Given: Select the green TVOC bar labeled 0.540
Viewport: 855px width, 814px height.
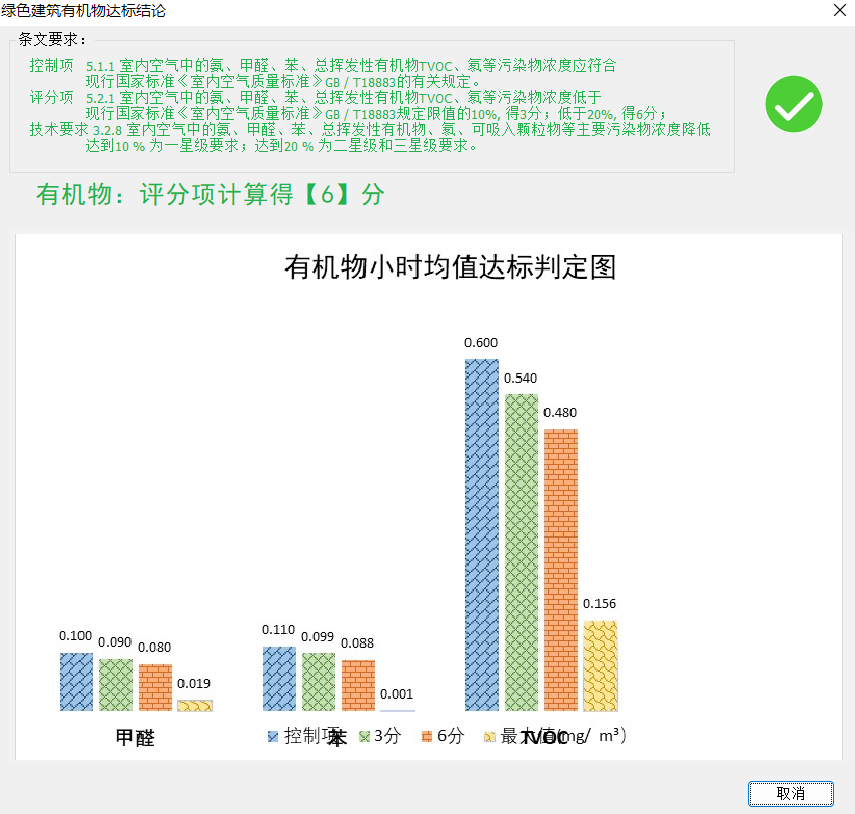Looking at the screenshot, I should pos(521,552).
